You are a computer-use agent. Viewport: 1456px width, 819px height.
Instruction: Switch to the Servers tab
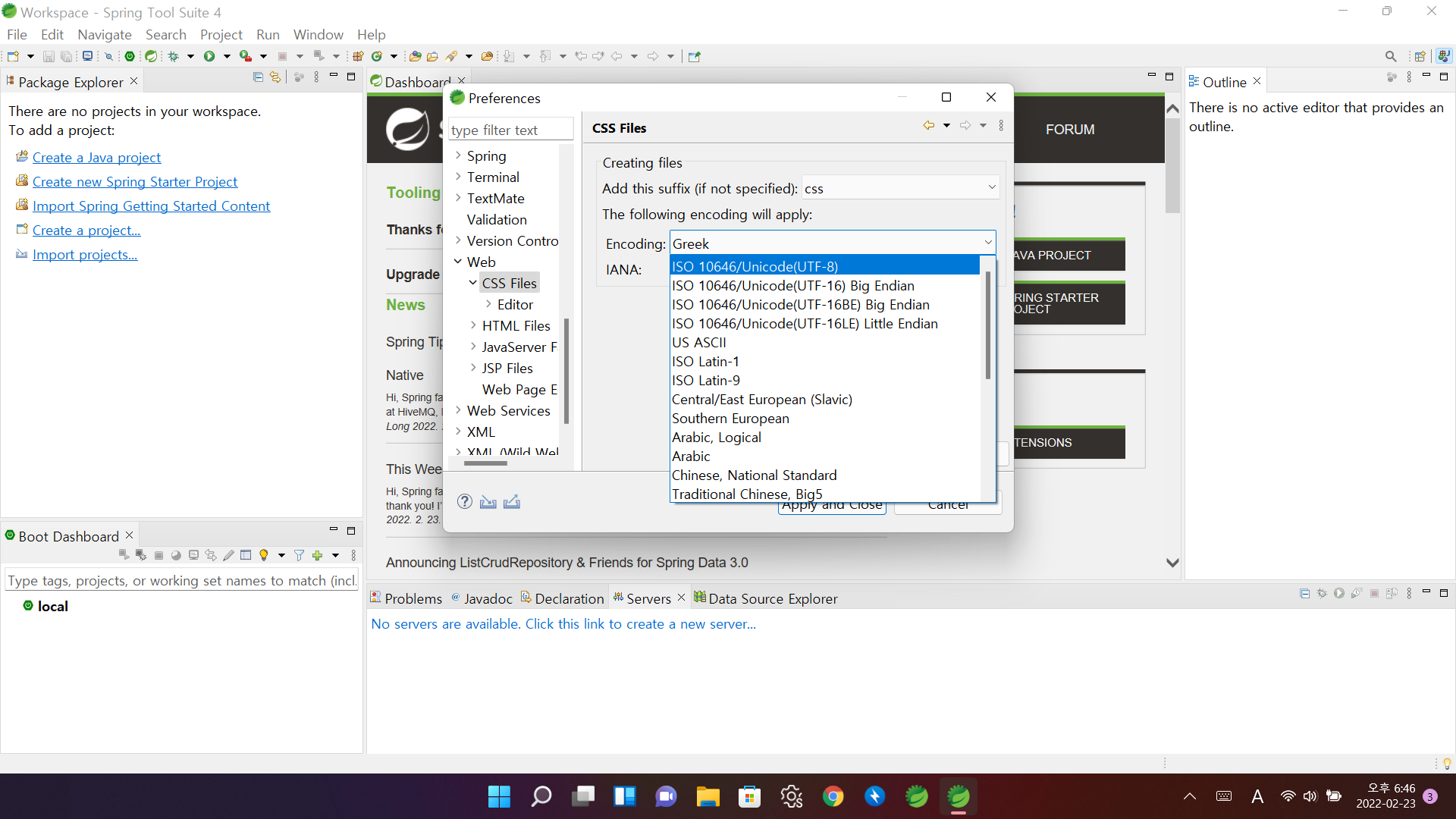point(648,598)
